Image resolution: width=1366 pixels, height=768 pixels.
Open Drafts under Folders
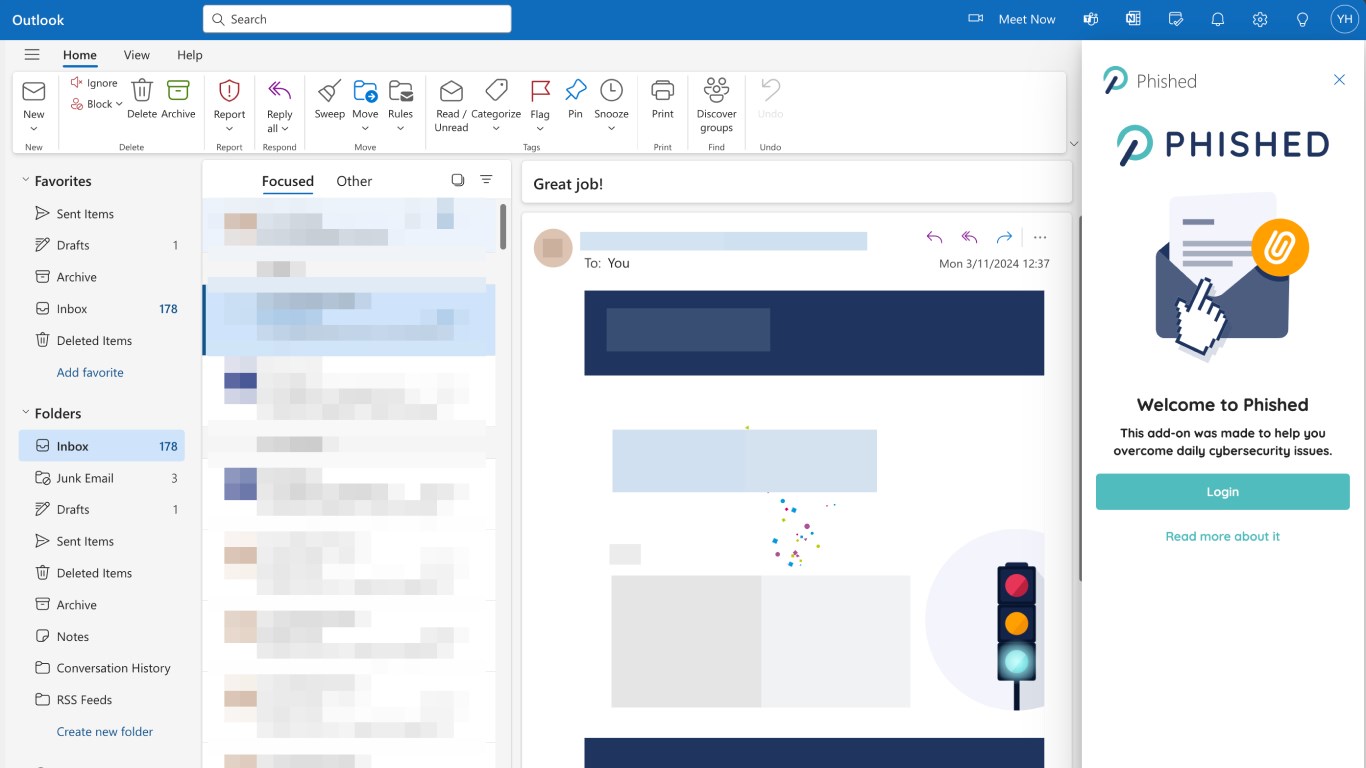[x=102, y=509]
